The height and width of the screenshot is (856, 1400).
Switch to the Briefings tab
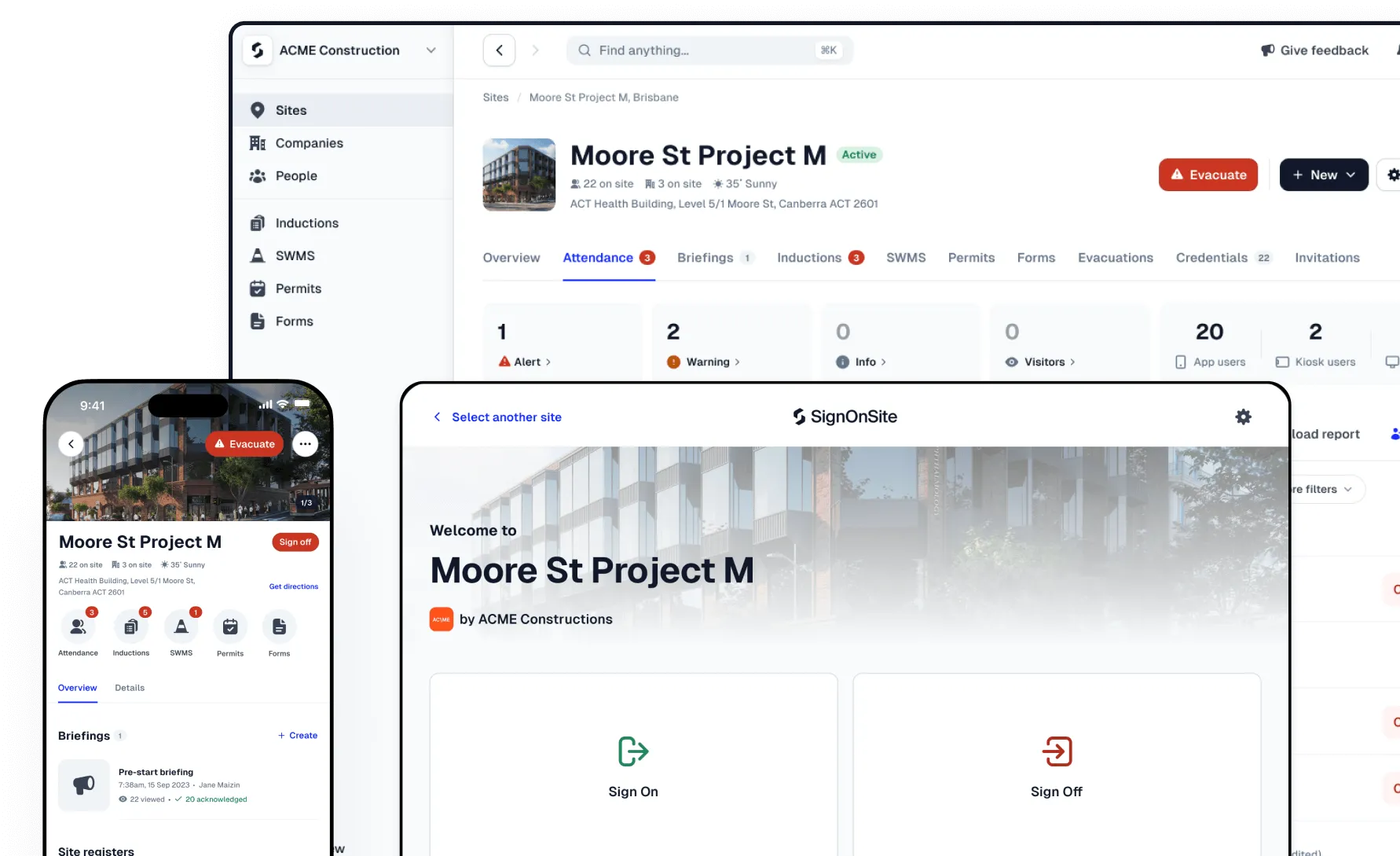coord(707,258)
